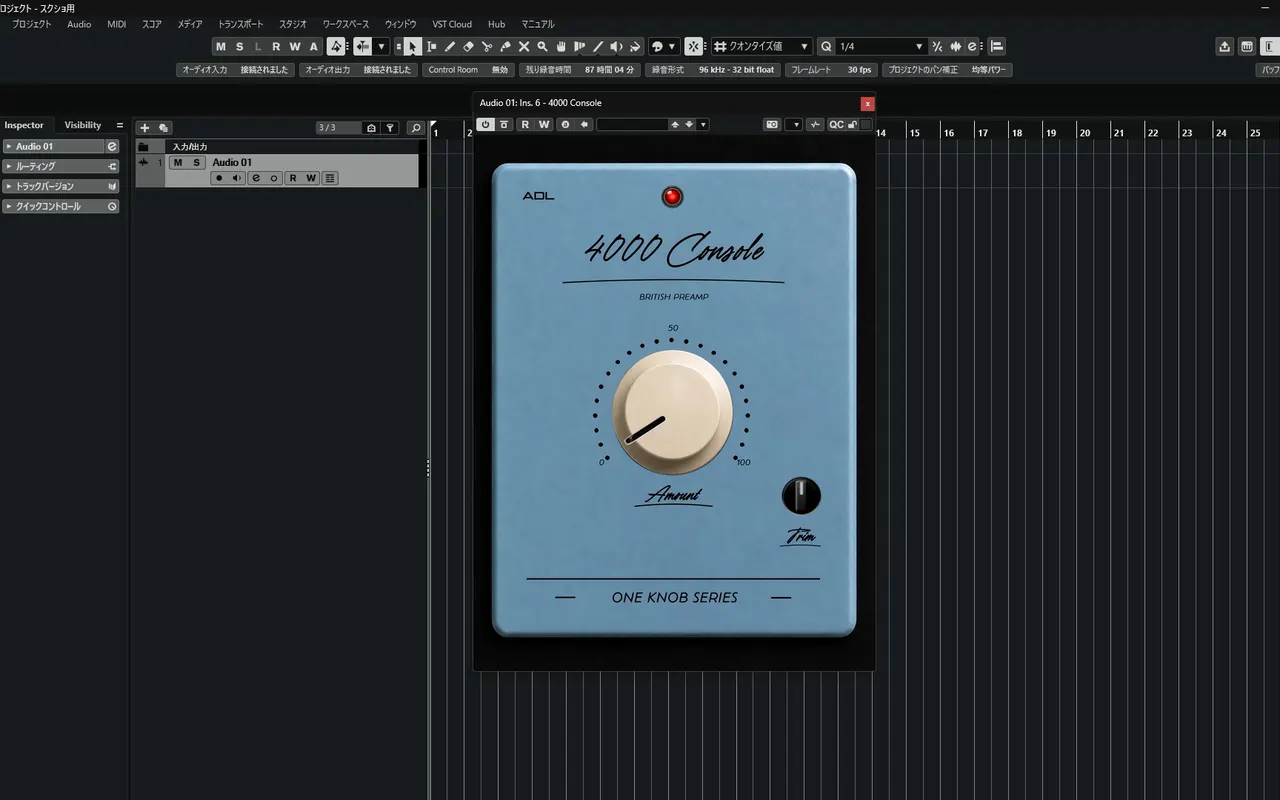The image size is (1280, 800).
Task: Solo the Audio 01 track
Action: 196,162
